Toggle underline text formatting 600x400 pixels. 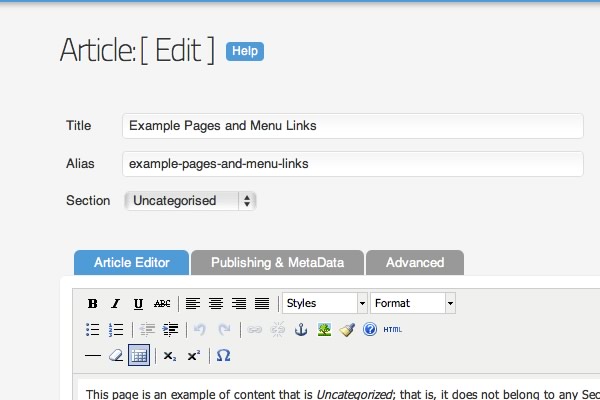pyautogui.click(x=138, y=303)
